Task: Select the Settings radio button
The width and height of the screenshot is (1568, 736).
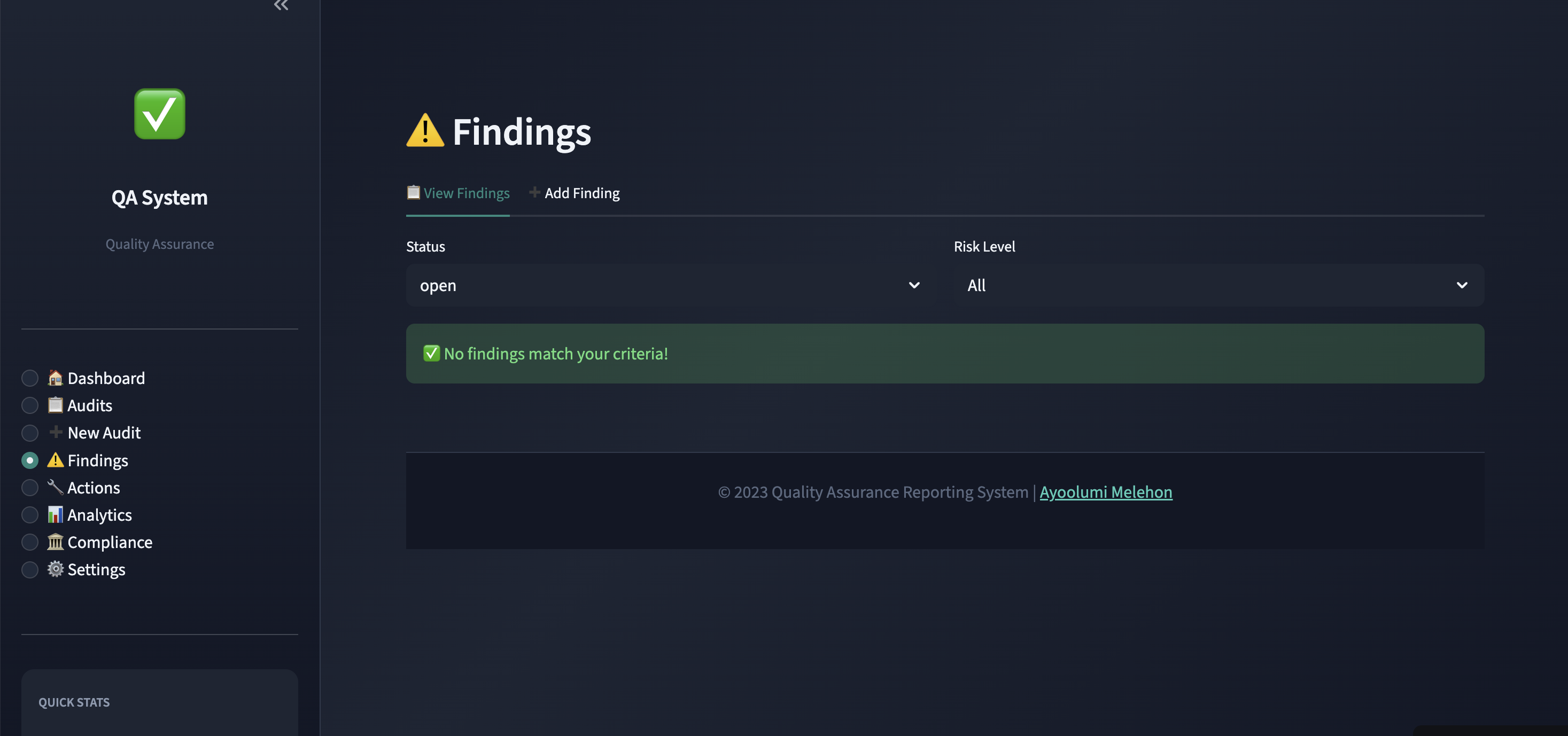Action: point(30,570)
